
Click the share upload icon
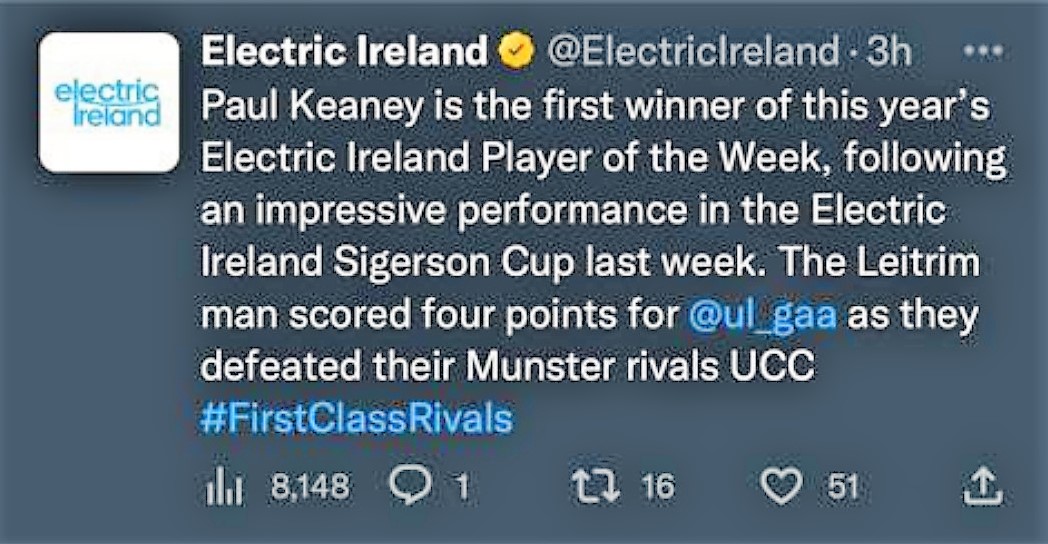tap(982, 486)
